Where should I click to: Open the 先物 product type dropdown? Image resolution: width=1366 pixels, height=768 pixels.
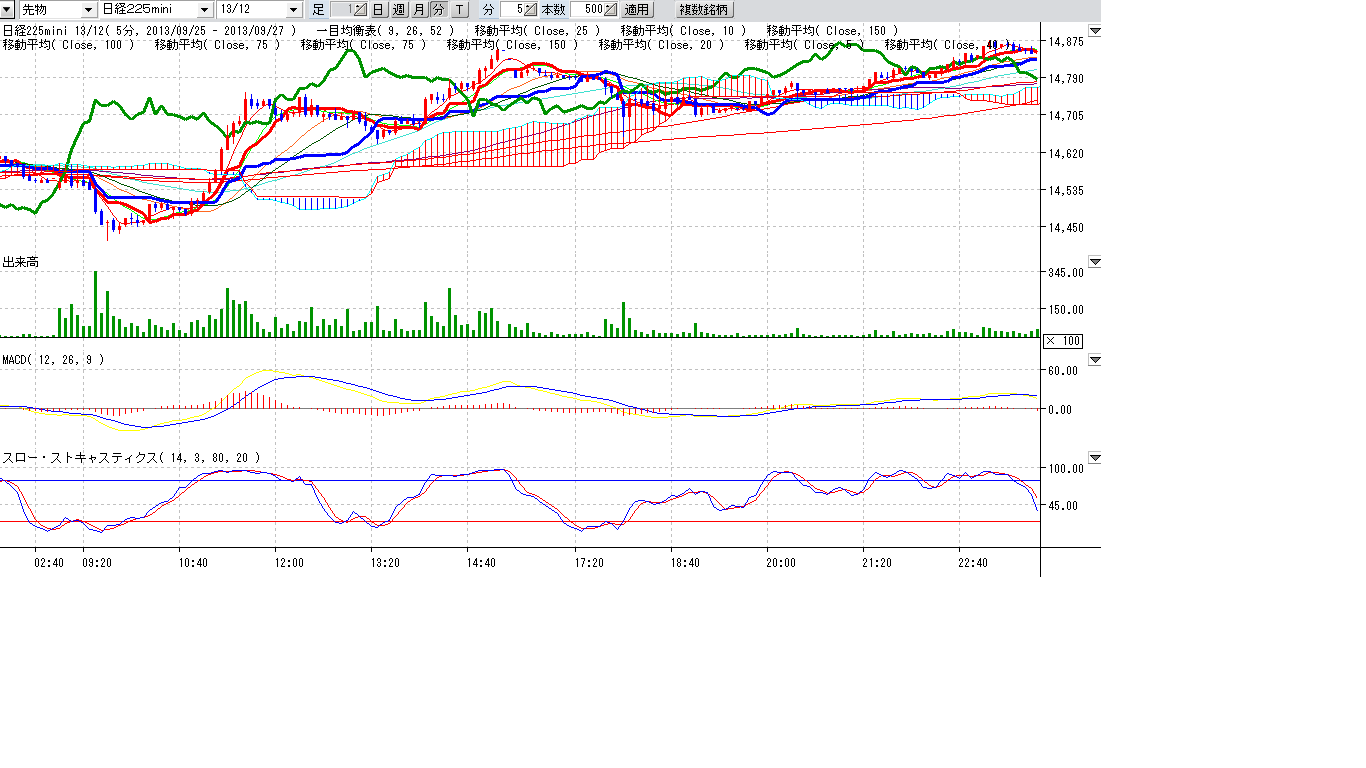coord(88,10)
